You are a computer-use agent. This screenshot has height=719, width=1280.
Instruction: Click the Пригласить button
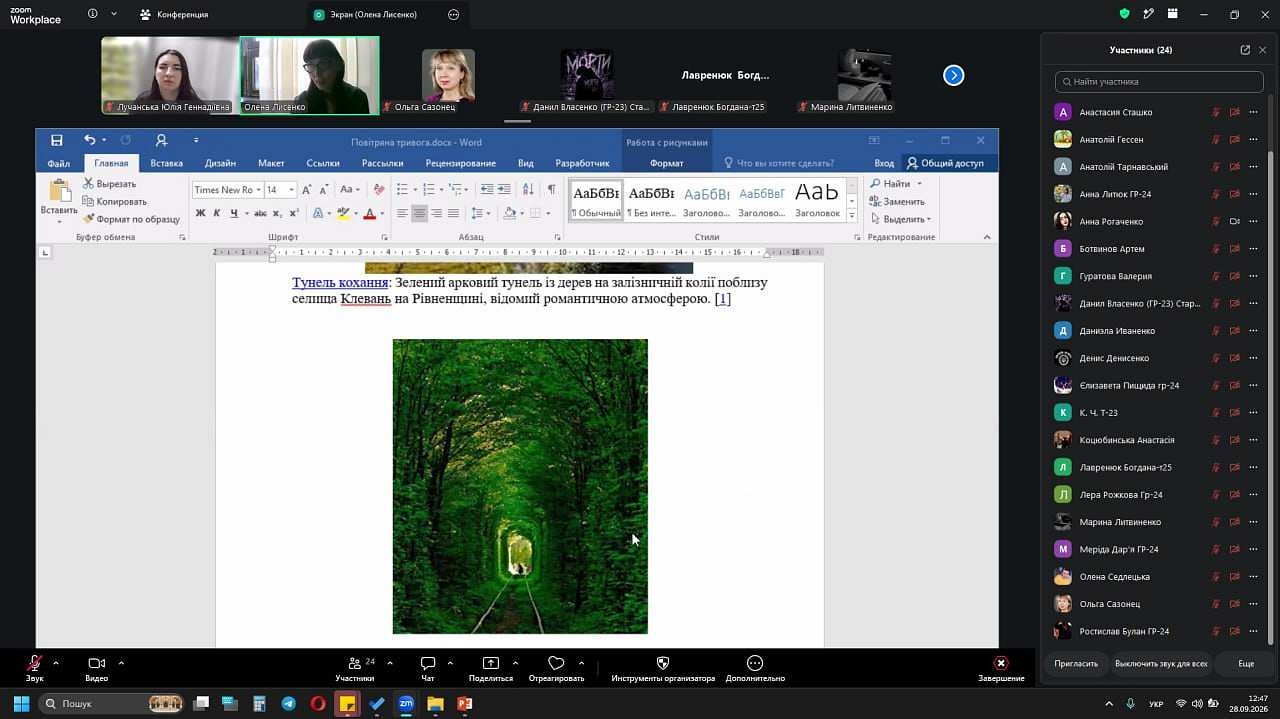(x=1076, y=663)
